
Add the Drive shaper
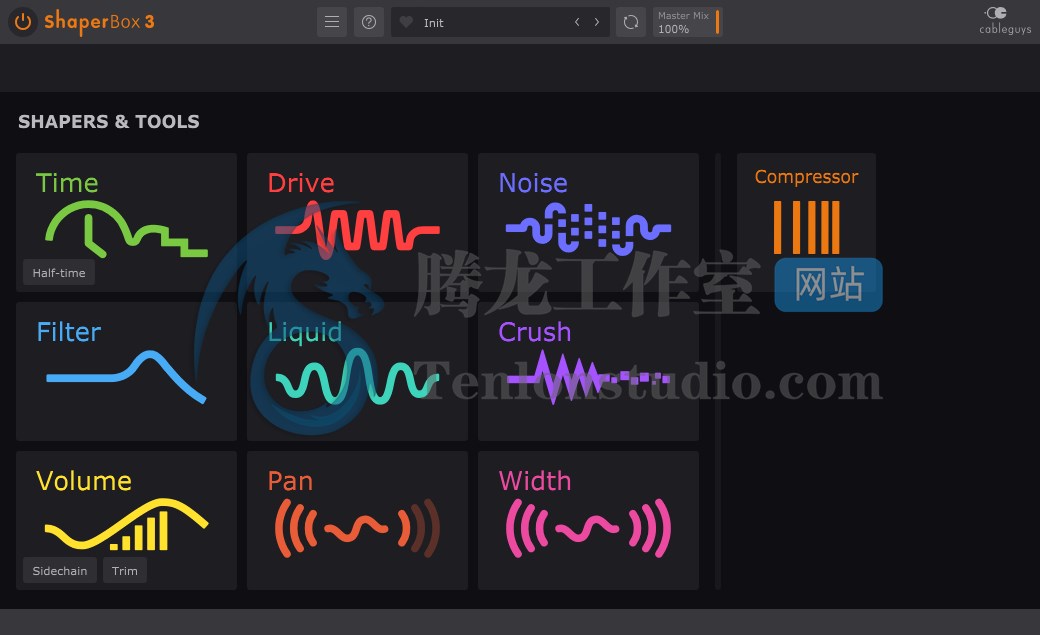[358, 222]
